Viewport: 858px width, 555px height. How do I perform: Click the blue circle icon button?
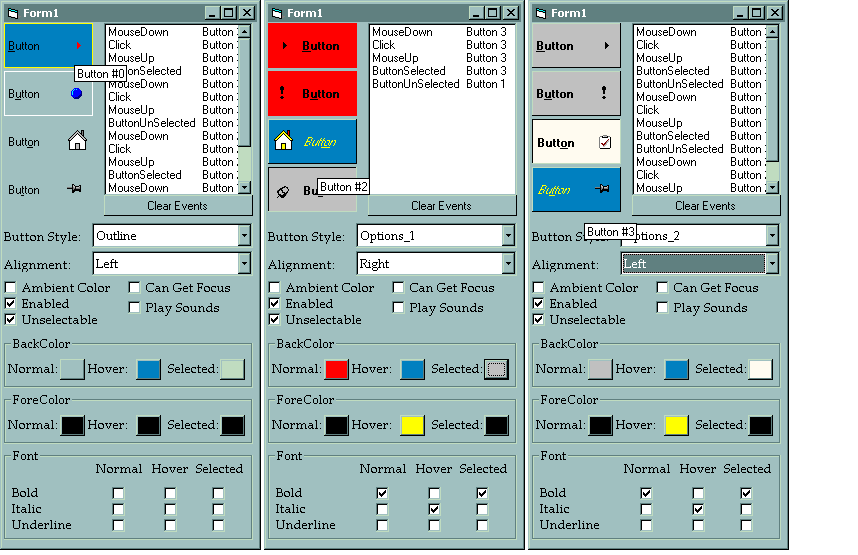coord(48,94)
